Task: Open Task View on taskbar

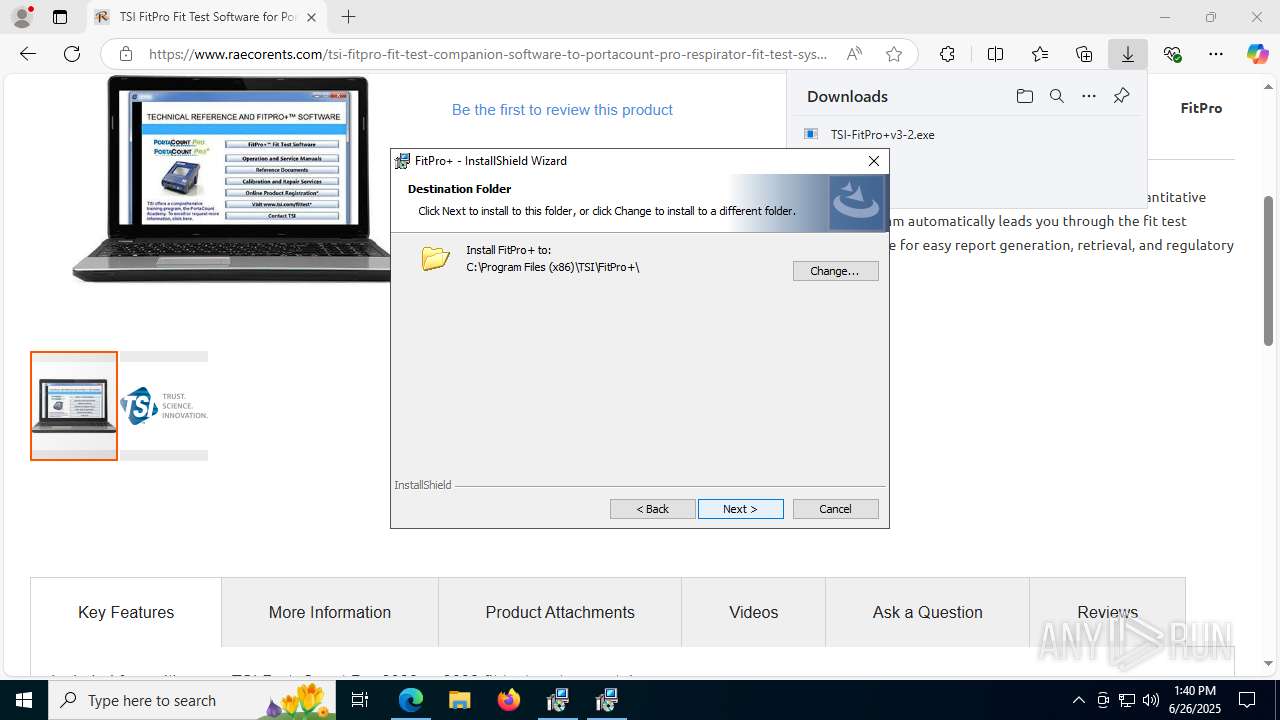Action: coord(360,700)
